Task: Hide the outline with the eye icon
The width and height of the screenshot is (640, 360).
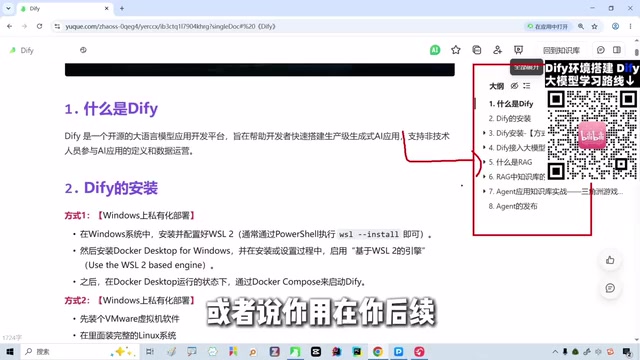Action: pyautogui.click(x=514, y=86)
